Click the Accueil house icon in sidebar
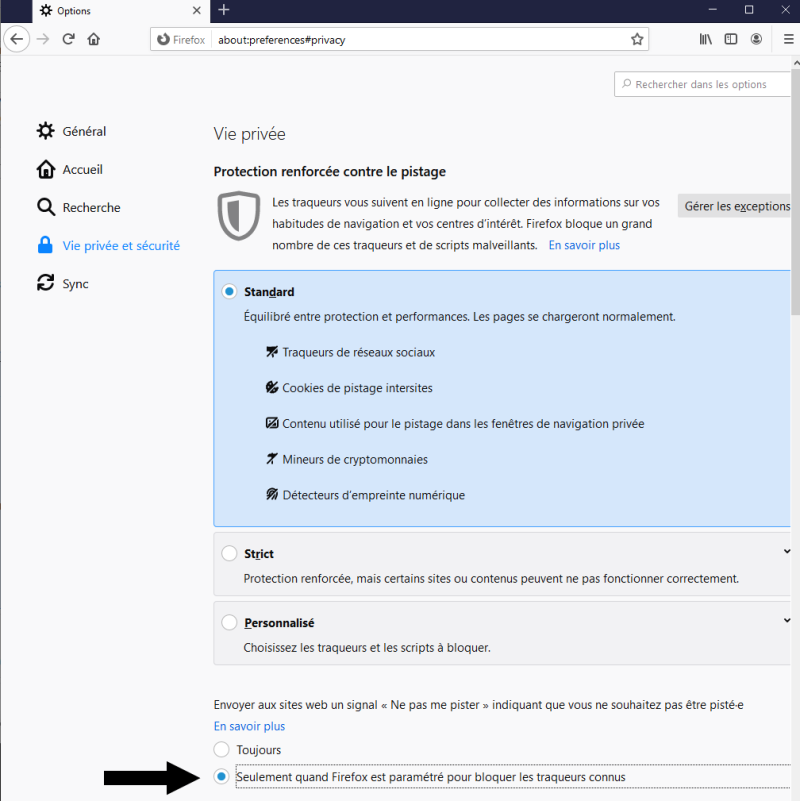The height and width of the screenshot is (801, 800). (x=45, y=169)
